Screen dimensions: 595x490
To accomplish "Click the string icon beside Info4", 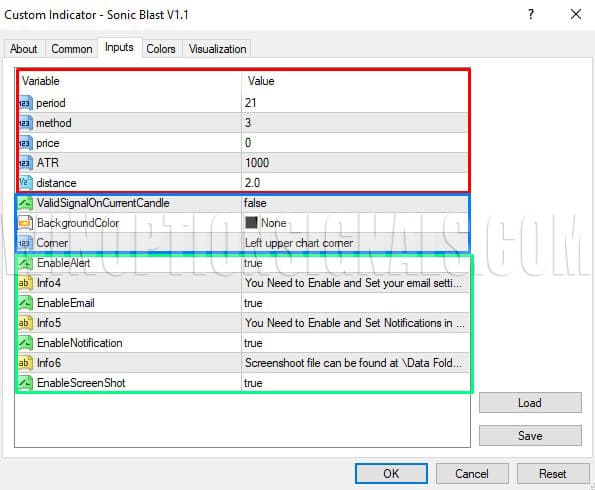I will 25,283.
